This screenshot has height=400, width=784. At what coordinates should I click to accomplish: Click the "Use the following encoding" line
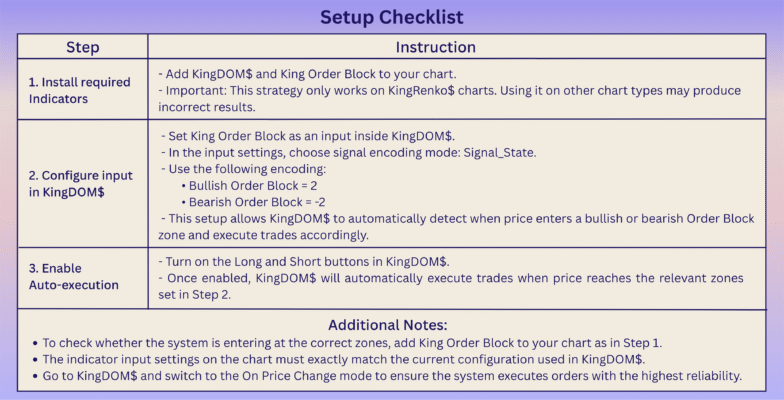coord(240,167)
